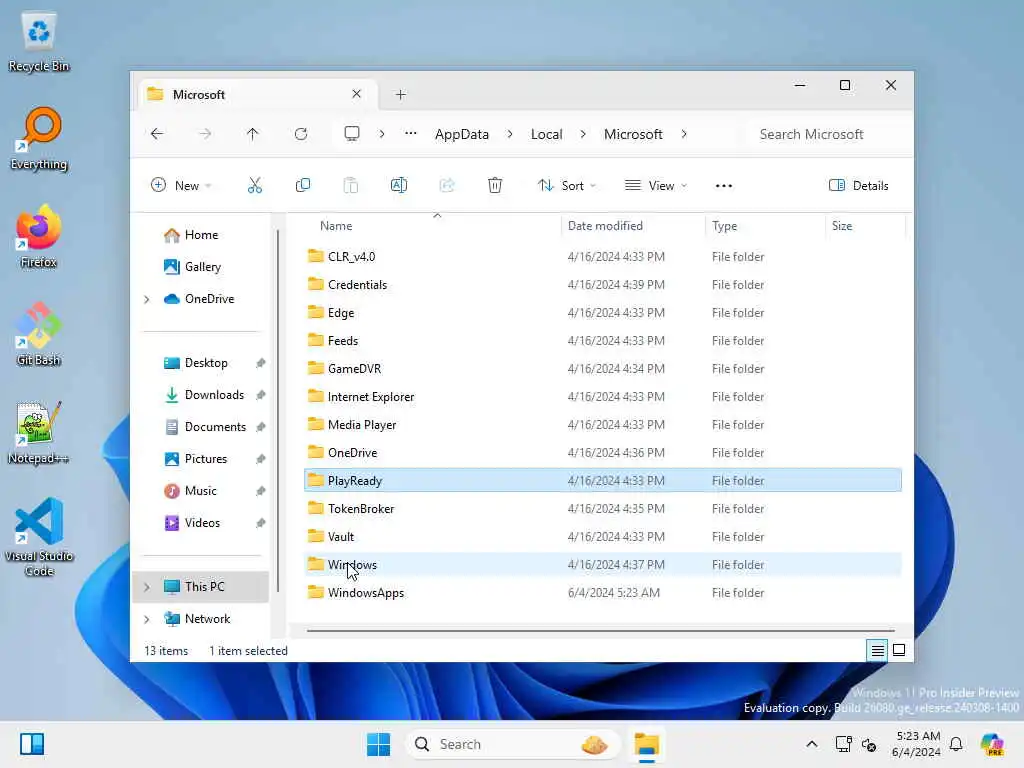Screen dimensions: 1024x768
Task: Add a new tab
Action: 400,95
